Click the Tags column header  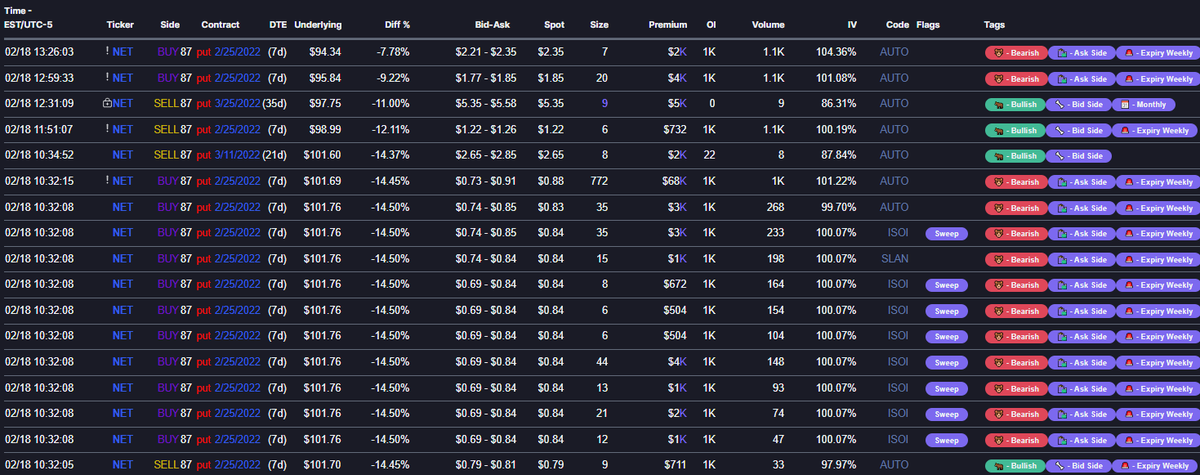point(995,23)
